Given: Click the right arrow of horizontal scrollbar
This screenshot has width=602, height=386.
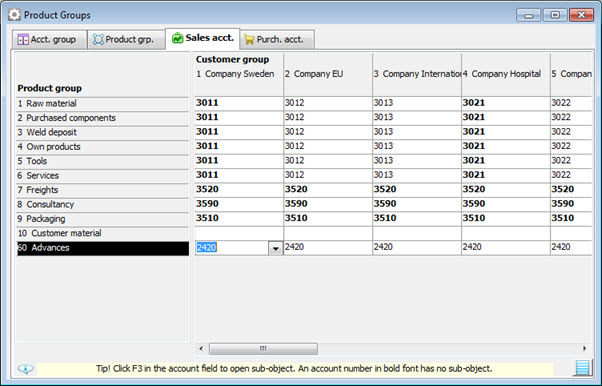Looking at the screenshot, I should coord(584,349).
